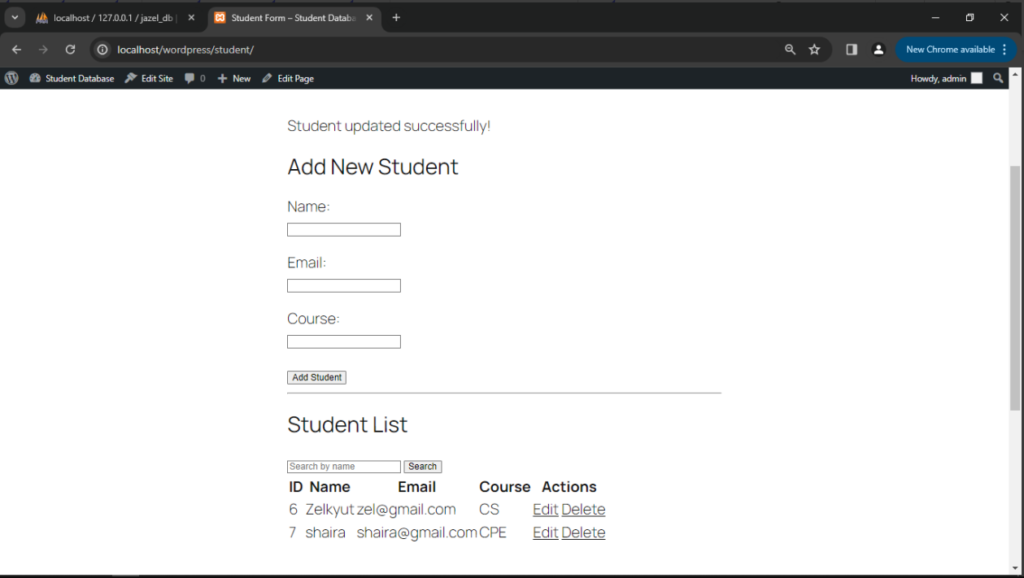Open the Edit Site admin bar item
This screenshot has height=578, width=1024.
pos(148,78)
